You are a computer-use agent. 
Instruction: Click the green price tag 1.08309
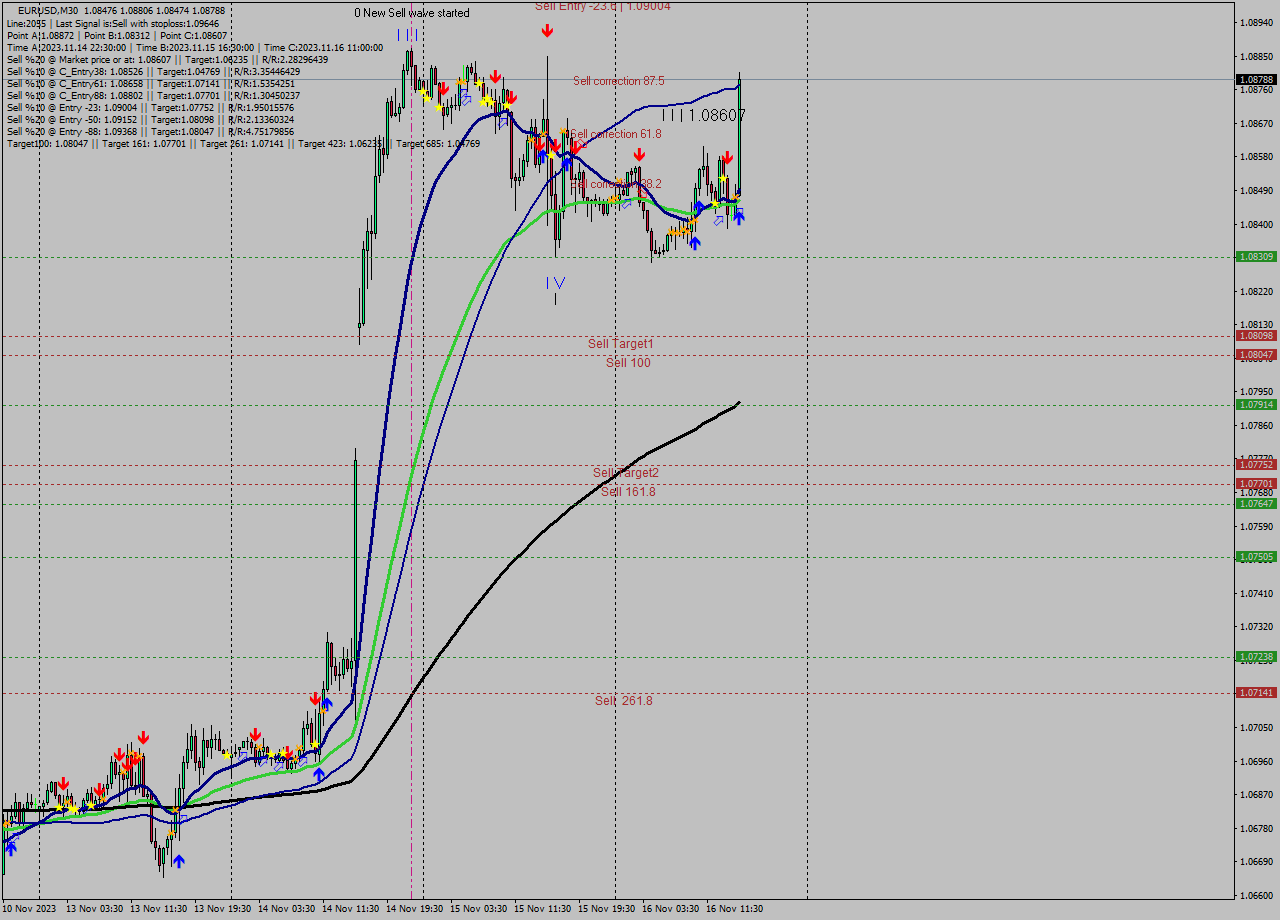[1256, 257]
